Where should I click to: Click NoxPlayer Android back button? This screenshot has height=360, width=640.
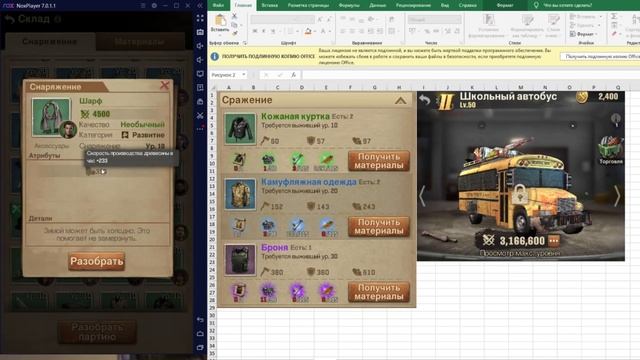[200, 320]
